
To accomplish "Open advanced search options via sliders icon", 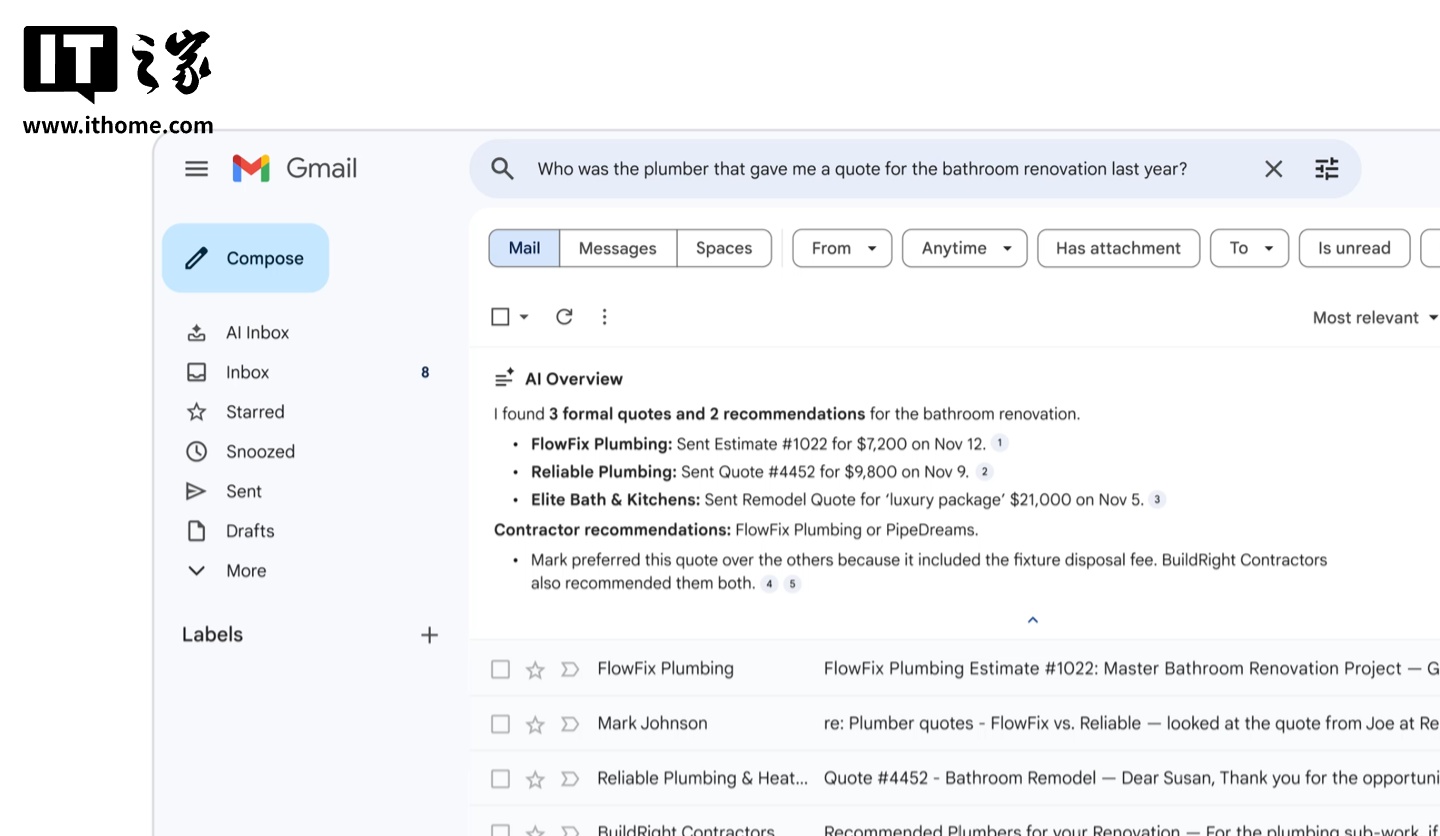I will (x=1327, y=168).
